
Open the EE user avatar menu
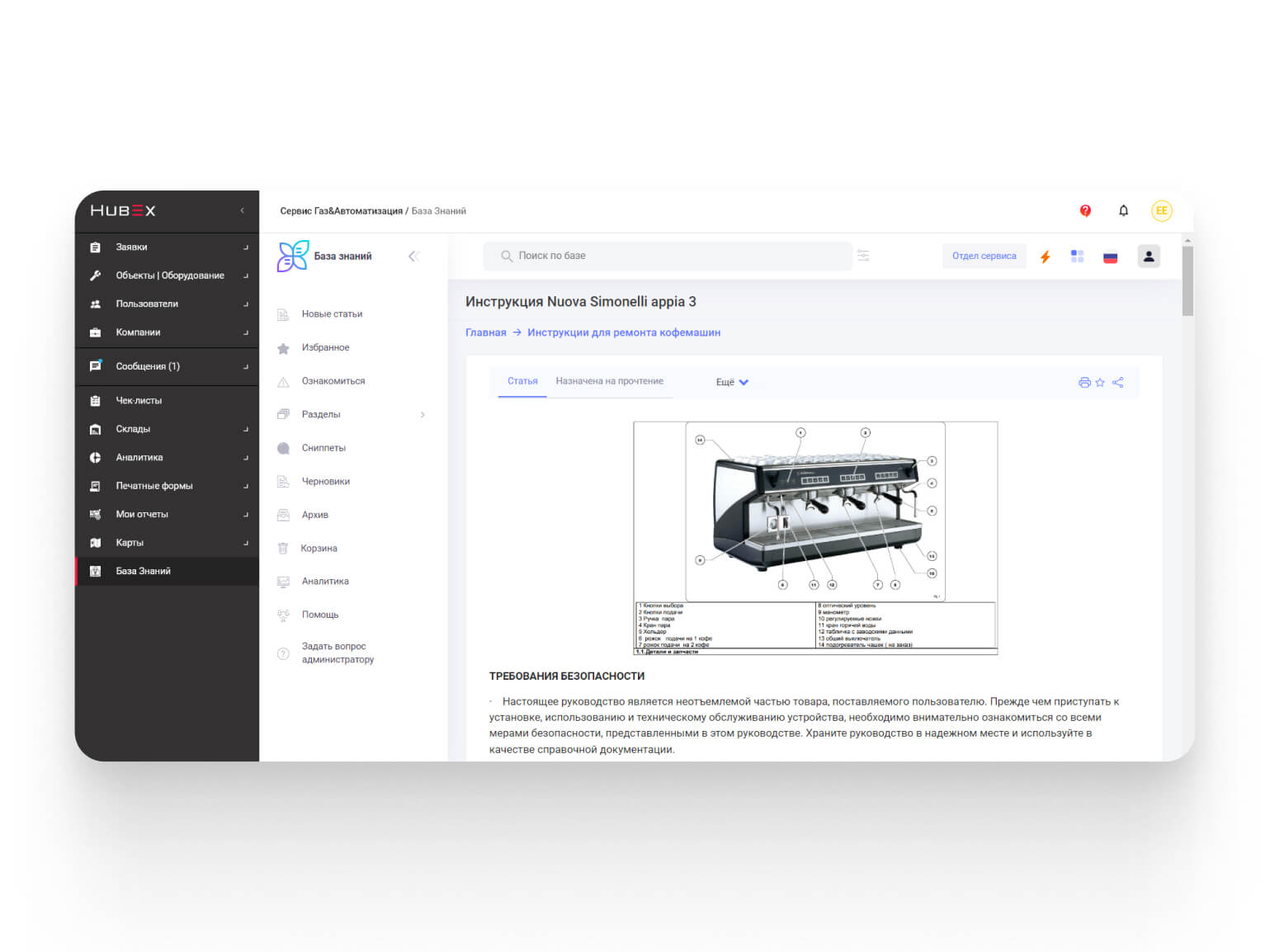[x=1161, y=210]
